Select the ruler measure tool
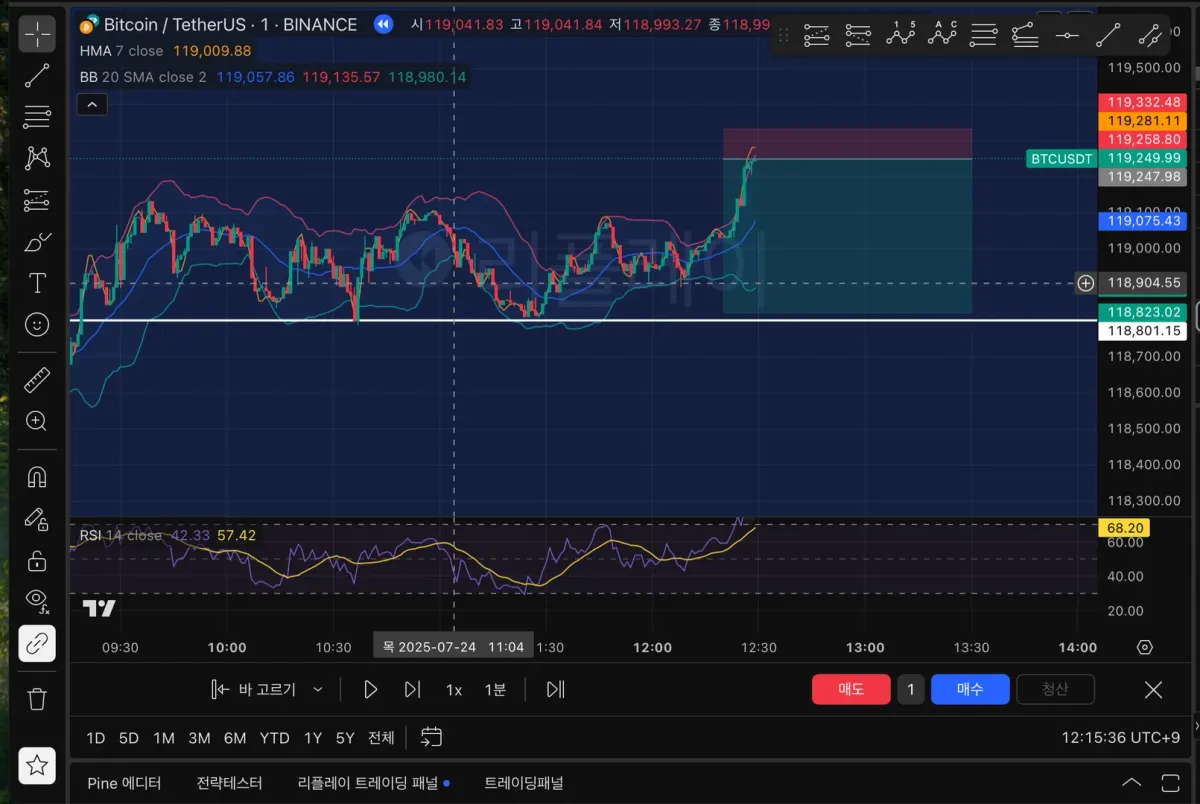This screenshot has height=804, width=1200. click(37, 379)
